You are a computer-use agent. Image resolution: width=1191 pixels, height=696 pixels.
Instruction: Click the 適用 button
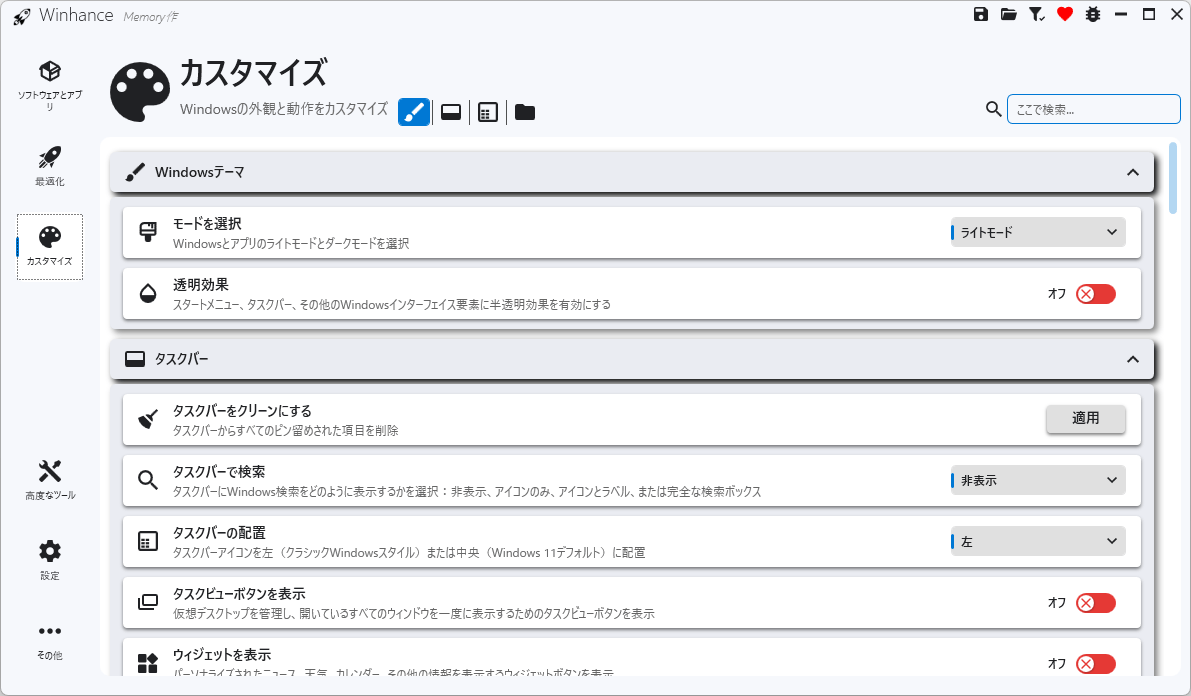pyautogui.click(x=1085, y=419)
